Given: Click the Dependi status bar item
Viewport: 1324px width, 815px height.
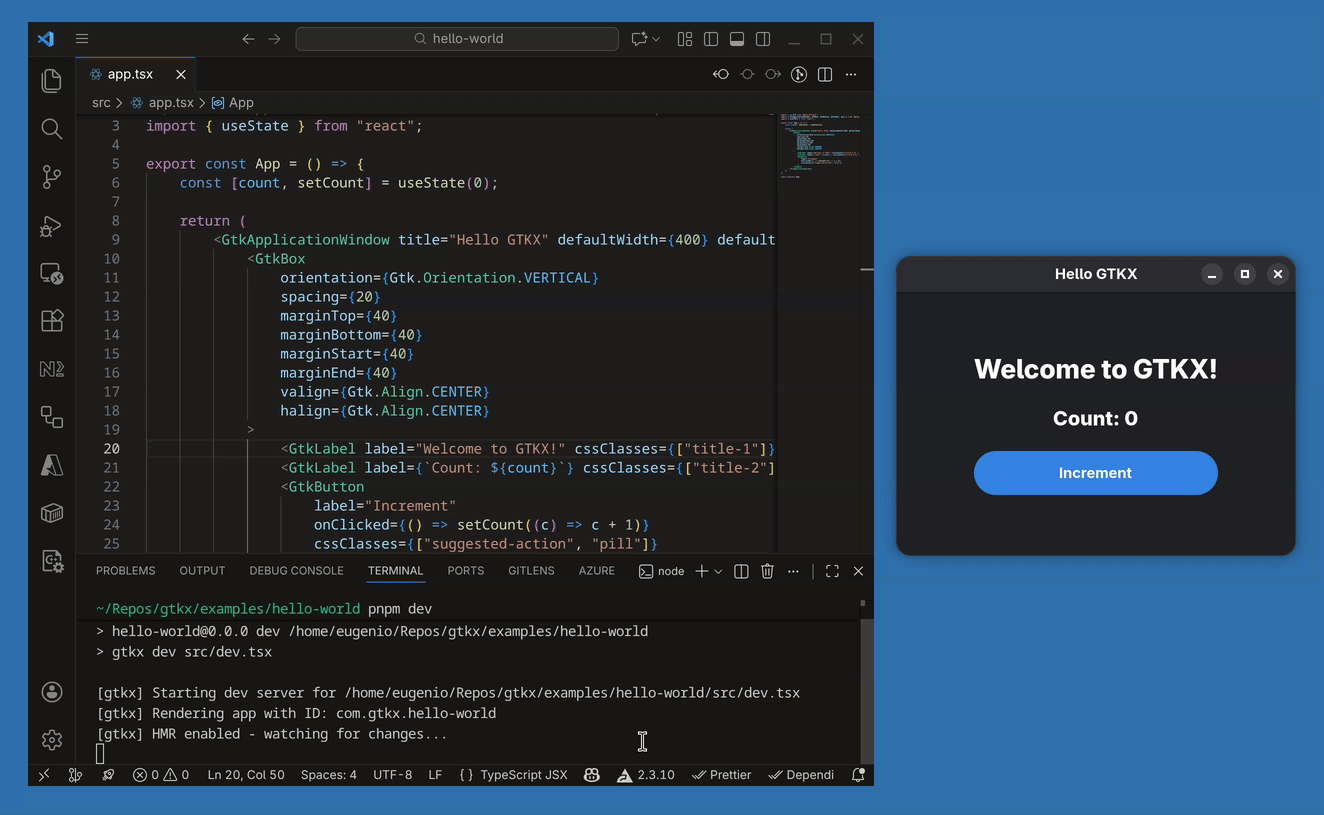Looking at the screenshot, I should click(802, 775).
